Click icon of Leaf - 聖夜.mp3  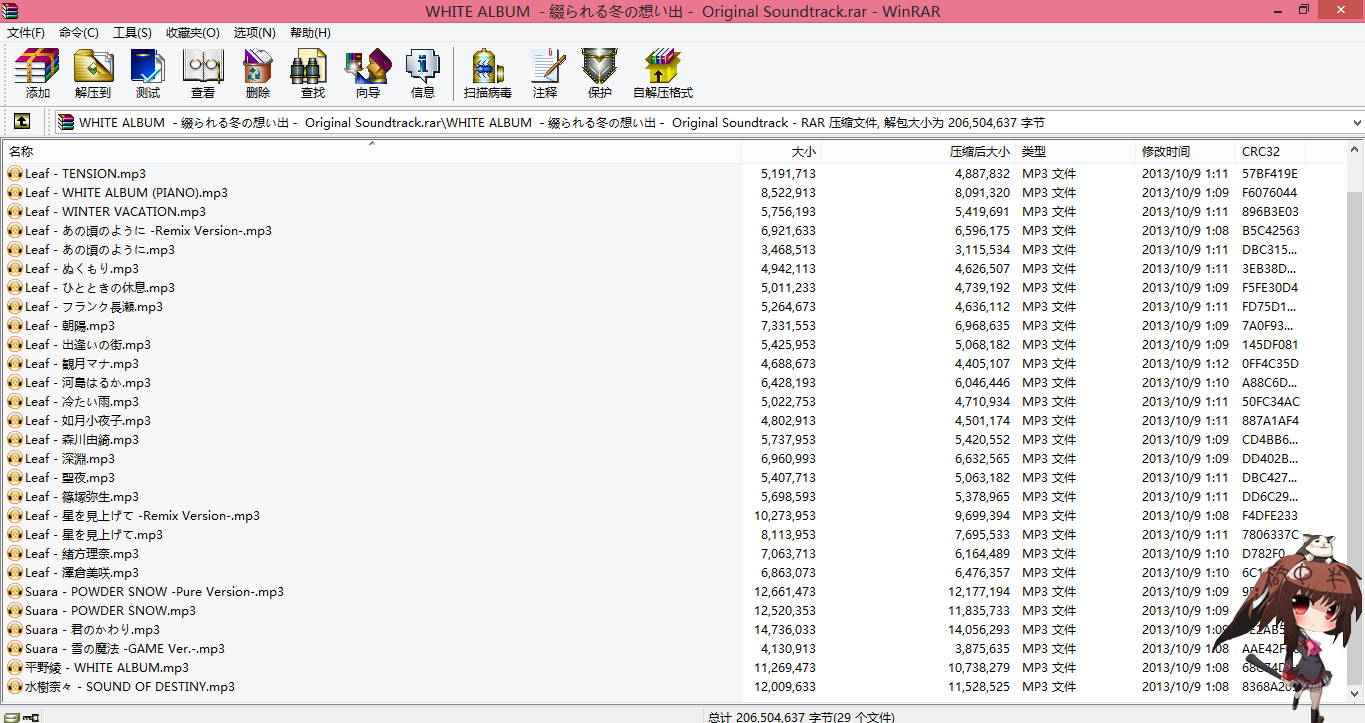coord(15,478)
